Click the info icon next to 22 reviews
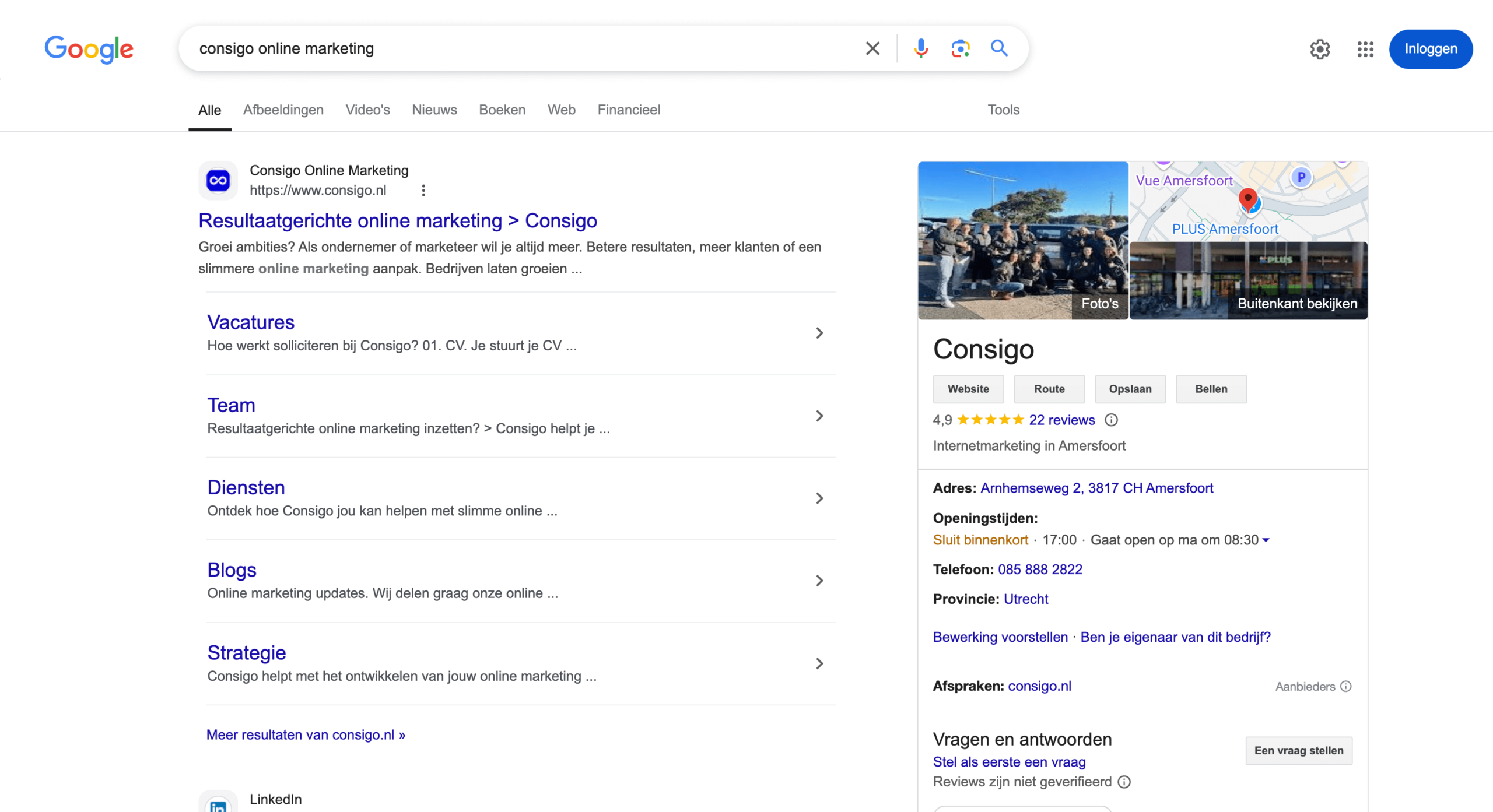 click(1111, 420)
